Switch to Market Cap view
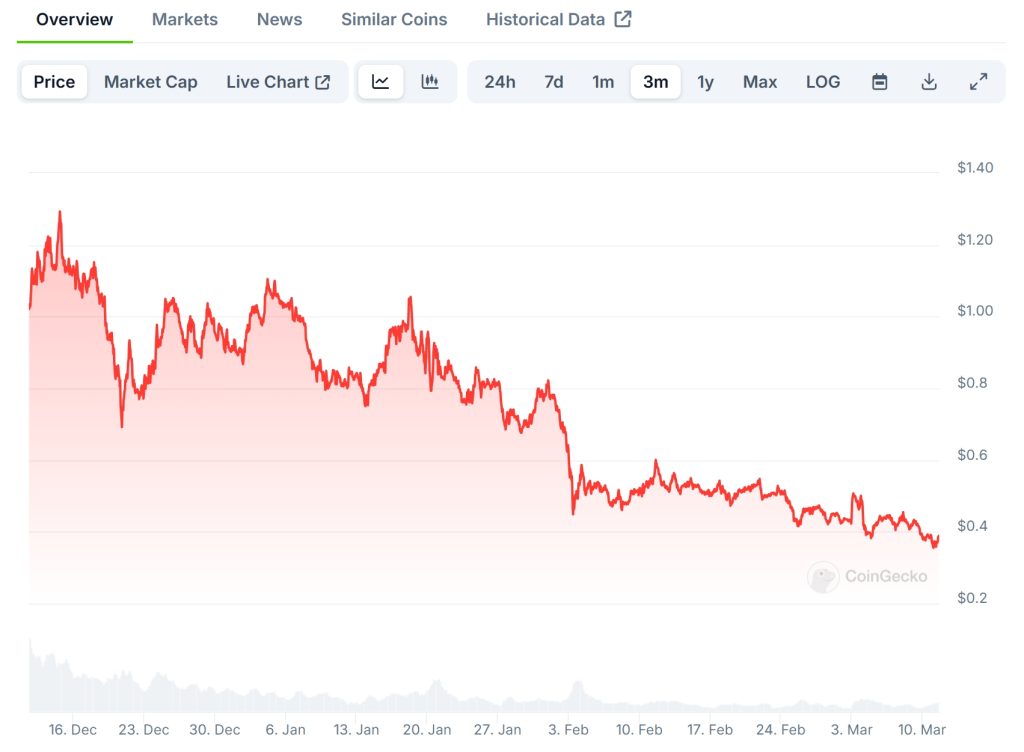1024x752 pixels. coord(150,82)
